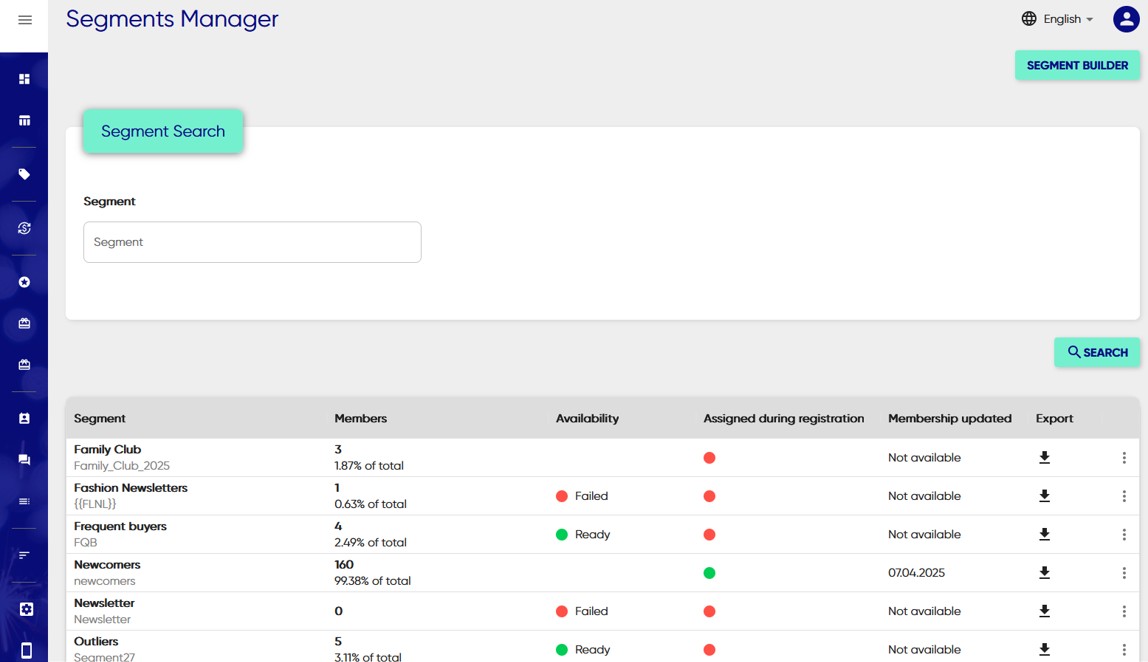Viewport: 1148px width, 662px height.
Task: Sort table by Members column header
Action: tap(360, 418)
